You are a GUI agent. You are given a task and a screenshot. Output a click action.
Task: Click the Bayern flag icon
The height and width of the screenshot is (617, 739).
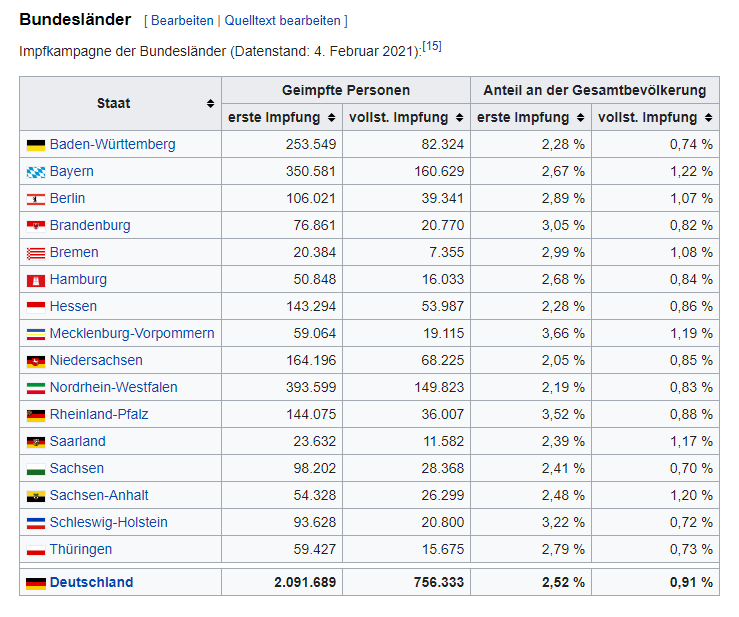[x=36, y=172]
